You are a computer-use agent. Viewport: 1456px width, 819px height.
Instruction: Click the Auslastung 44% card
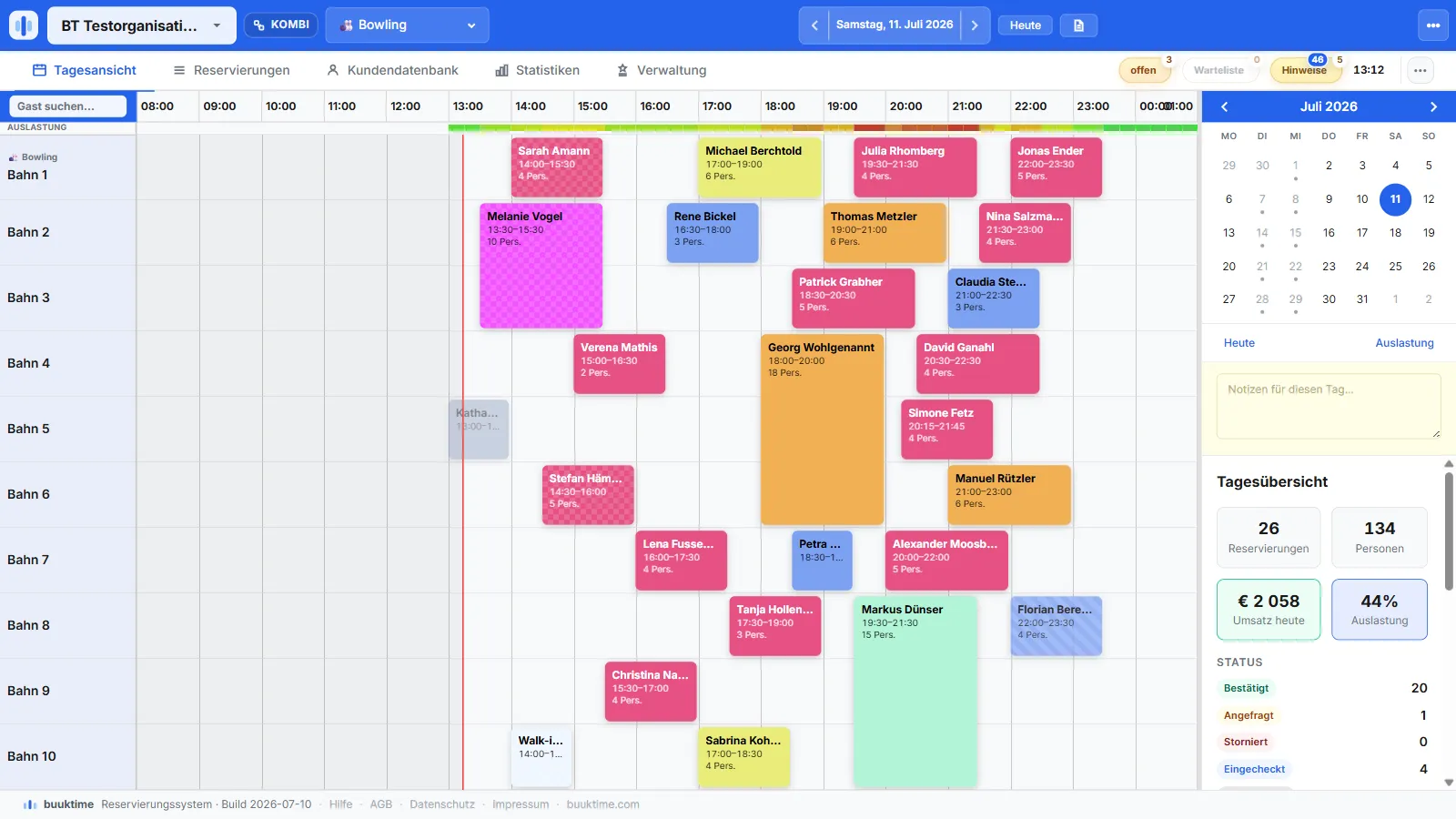pos(1380,609)
